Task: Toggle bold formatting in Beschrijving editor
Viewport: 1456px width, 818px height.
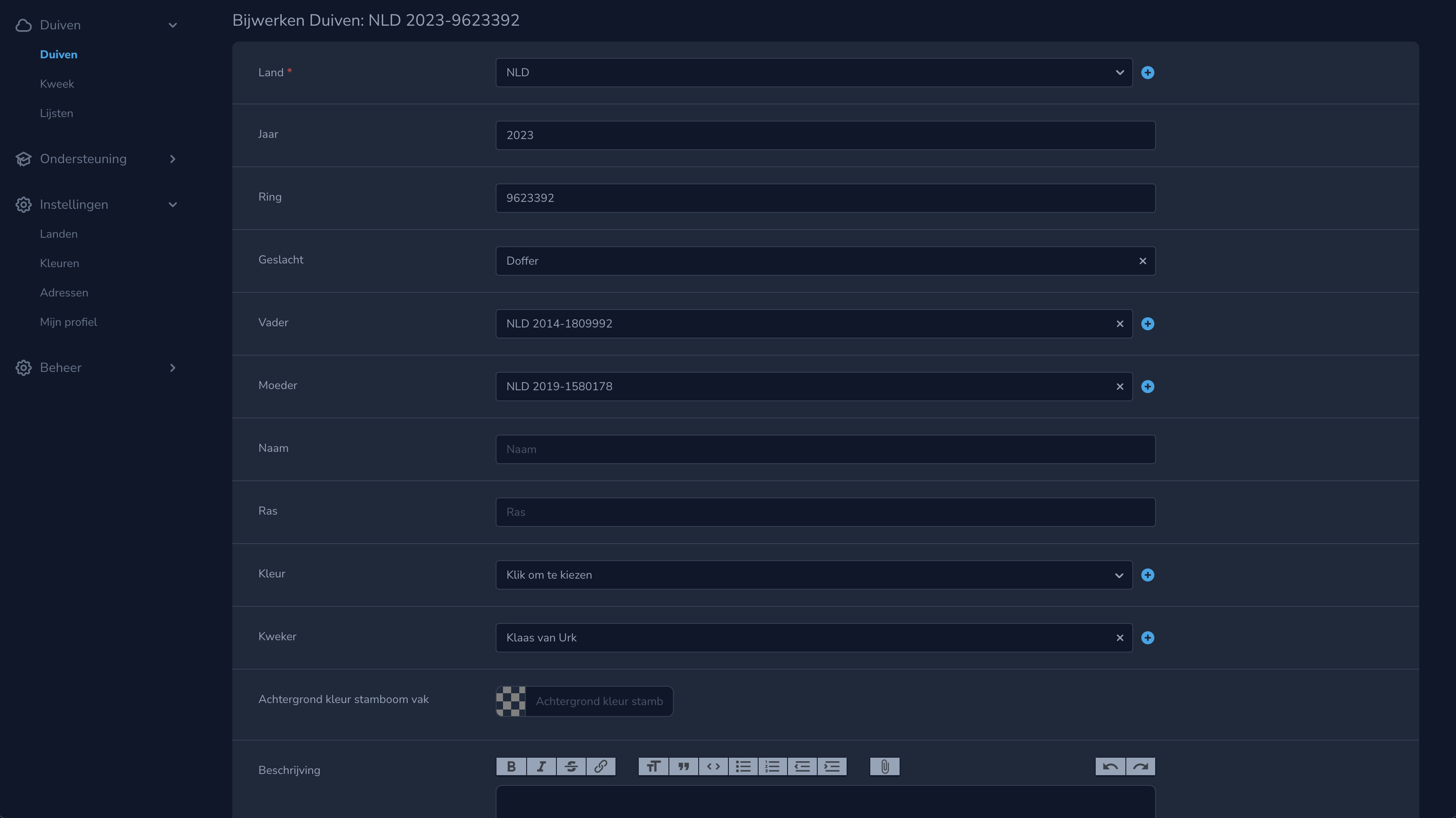Action: click(511, 767)
